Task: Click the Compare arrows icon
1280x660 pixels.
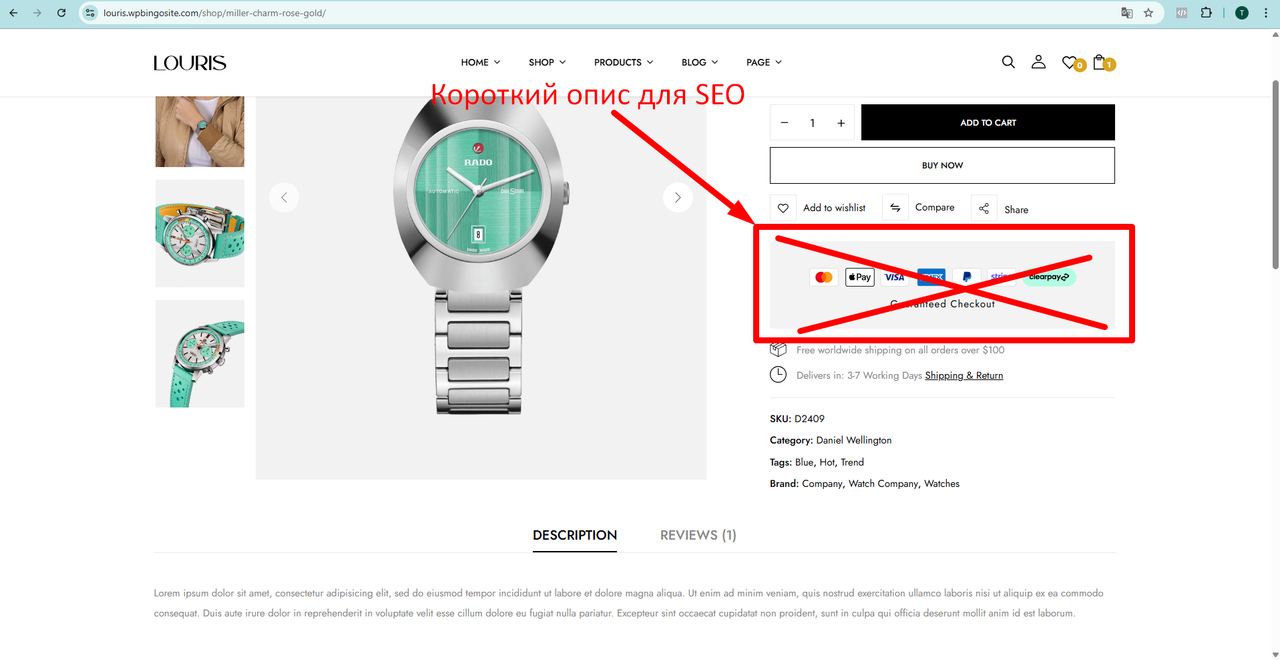Action: tap(896, 208)
